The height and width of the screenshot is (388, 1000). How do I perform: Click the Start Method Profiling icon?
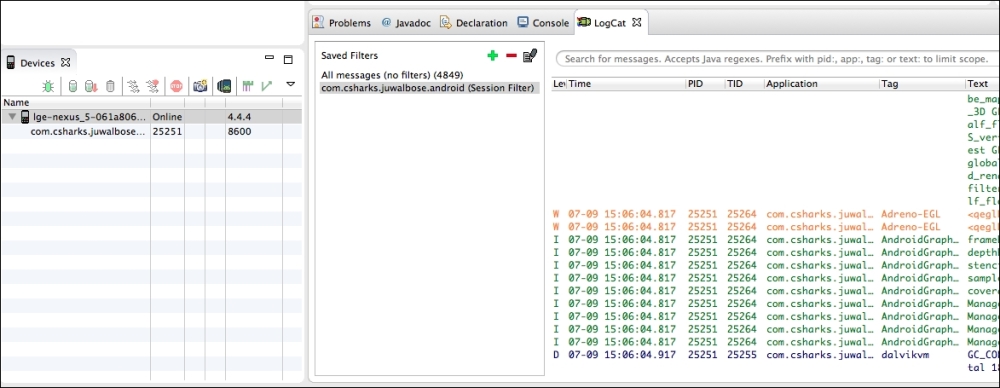pos(152,86)
